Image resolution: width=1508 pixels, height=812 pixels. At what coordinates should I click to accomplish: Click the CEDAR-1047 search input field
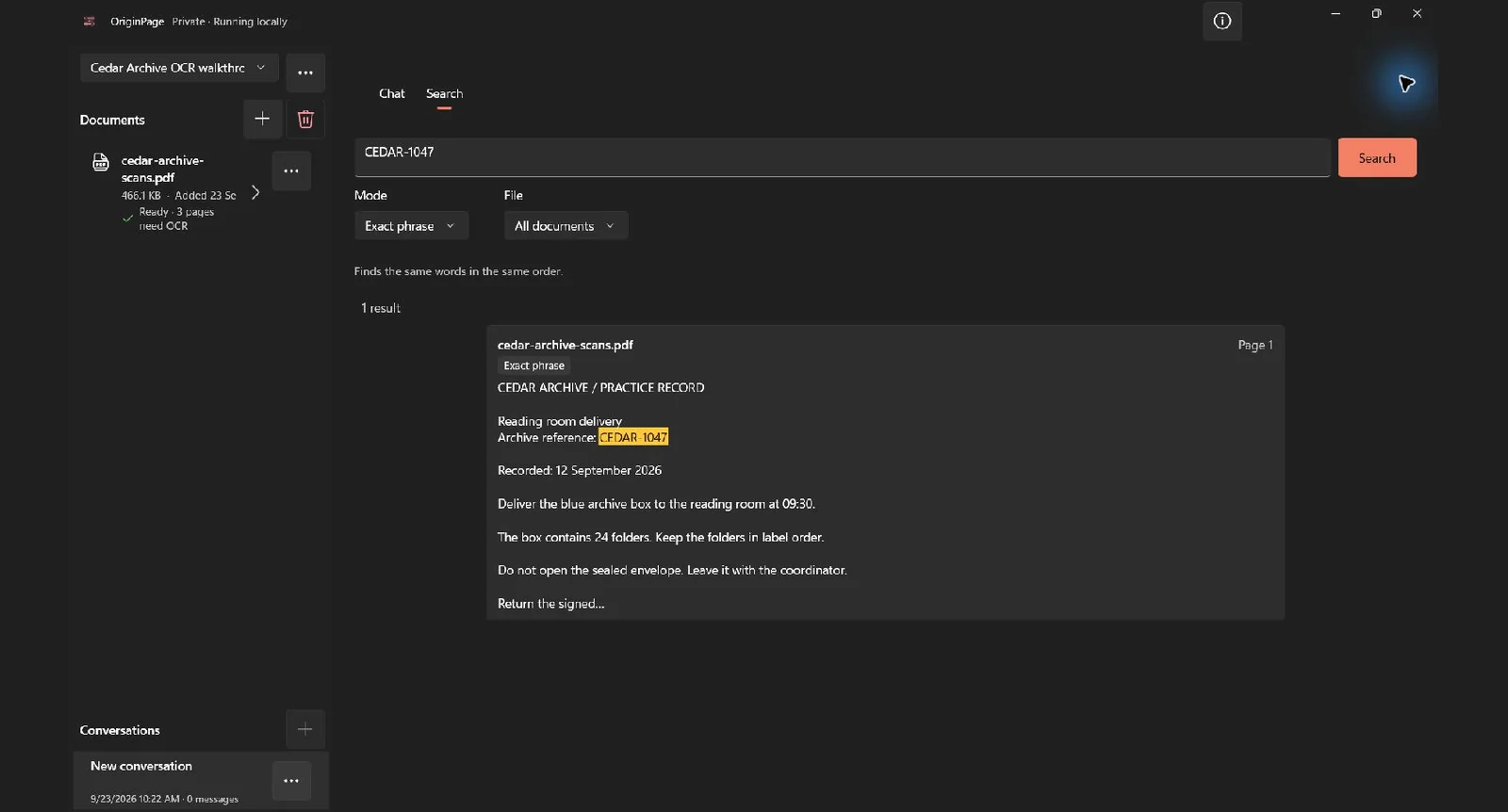tap(842, 157)
